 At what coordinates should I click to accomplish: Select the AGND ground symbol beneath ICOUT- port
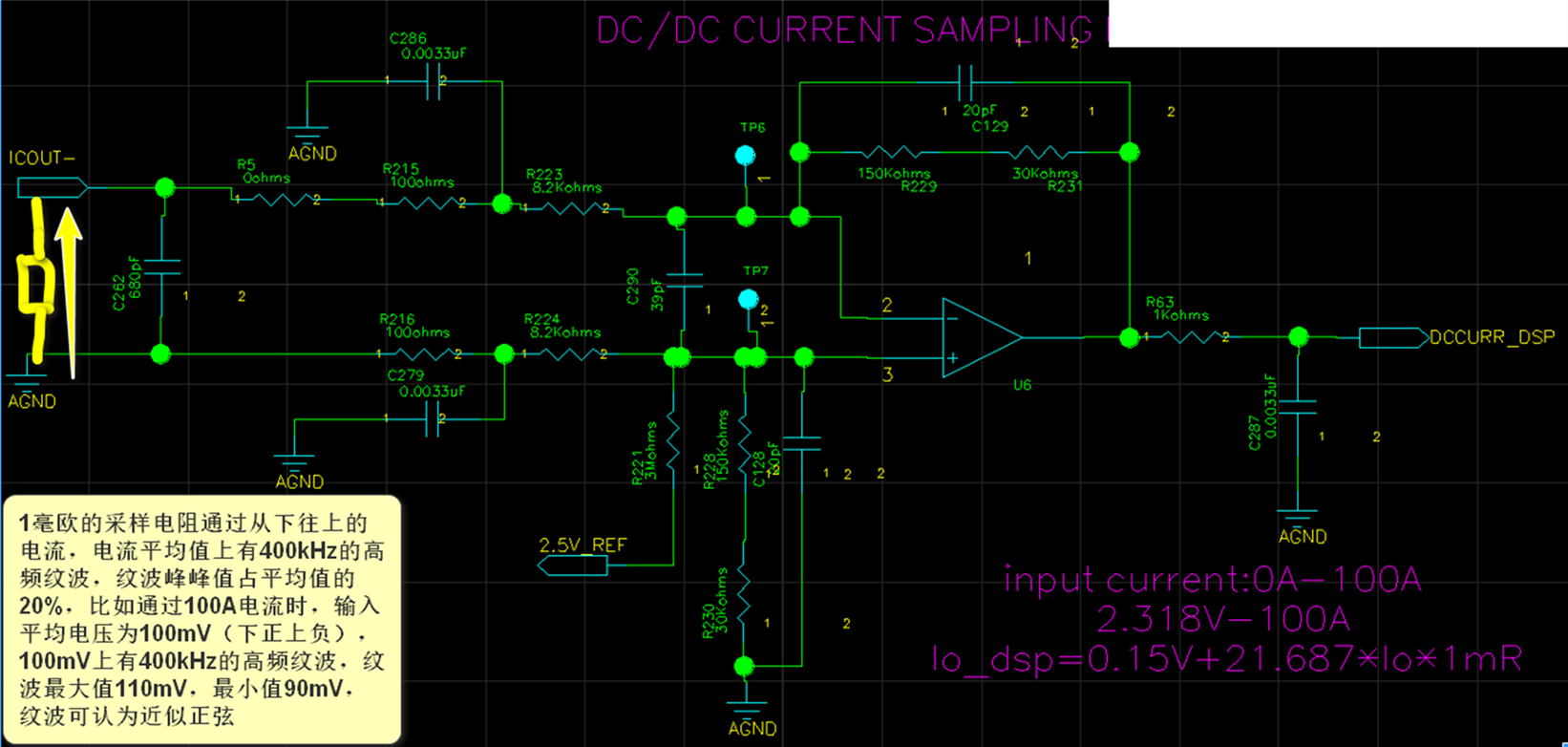coord(27,382)
